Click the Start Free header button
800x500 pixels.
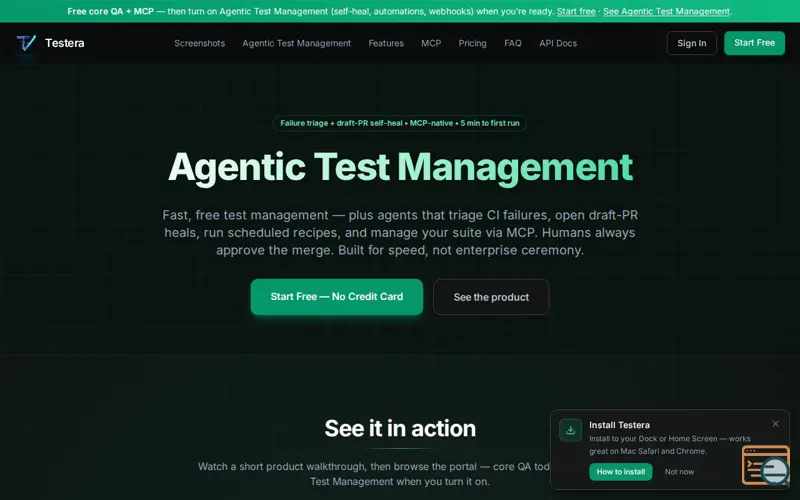(755, 43)
